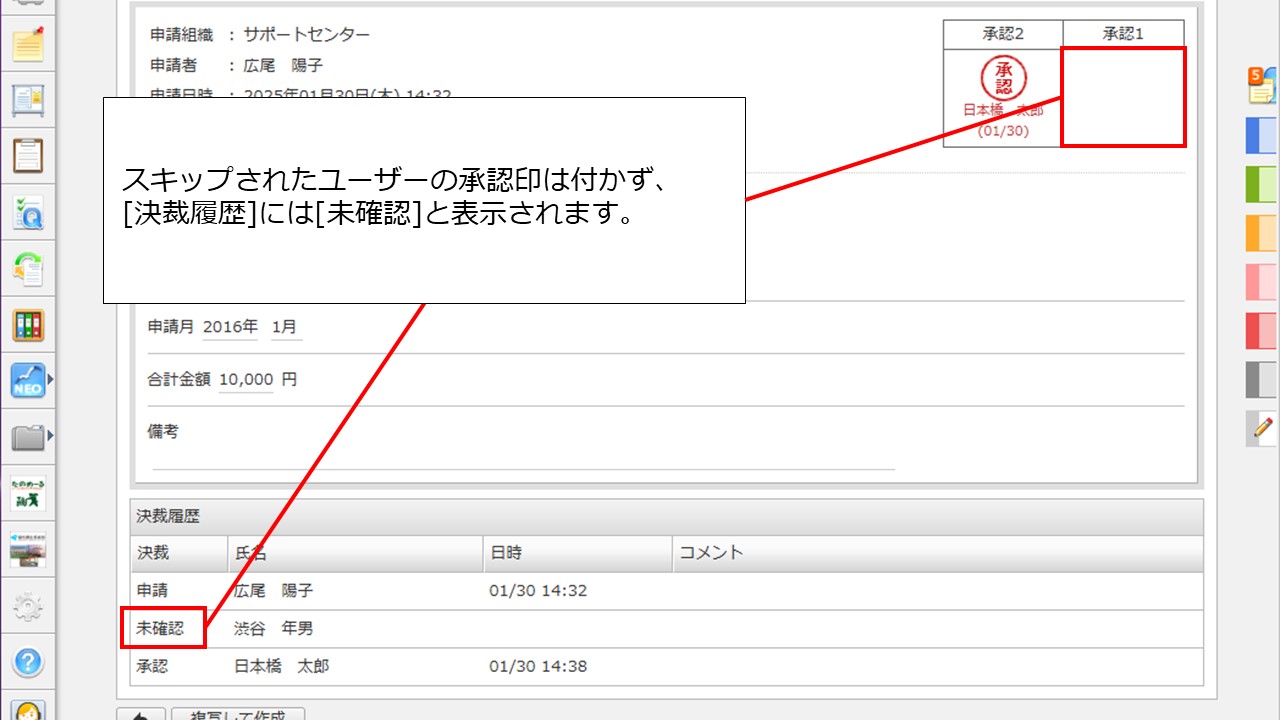1280x720 pixels.
Task: Click the 承認1 column header in approval table
Action: pyautogui.click(x=1123, y=33)
